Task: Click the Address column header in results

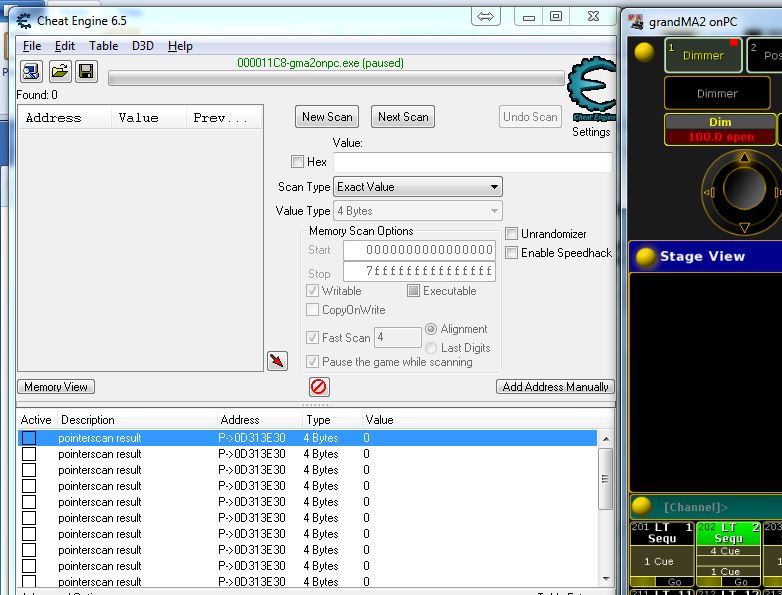Action: [x=65, y=118]
